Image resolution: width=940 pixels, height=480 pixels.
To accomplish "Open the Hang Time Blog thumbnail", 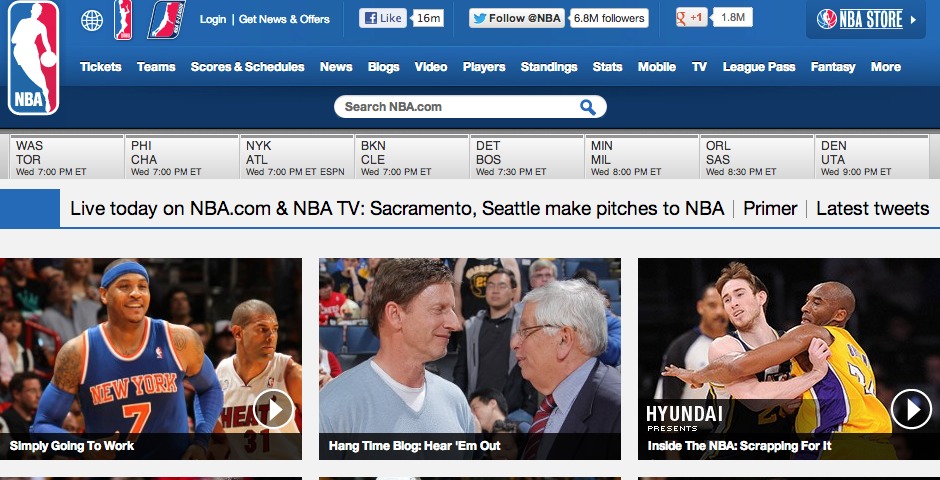I will [470, 359].
